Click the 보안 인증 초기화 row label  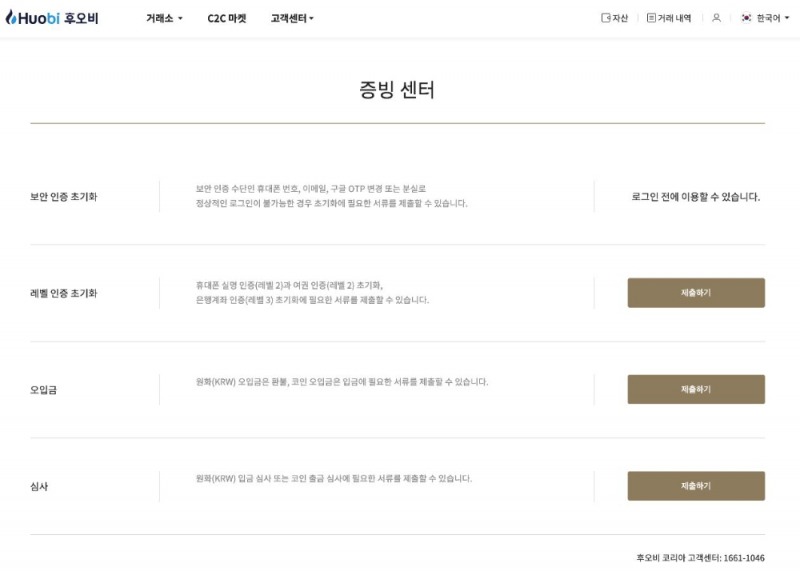pyautogui.click(x=64, y=197)
